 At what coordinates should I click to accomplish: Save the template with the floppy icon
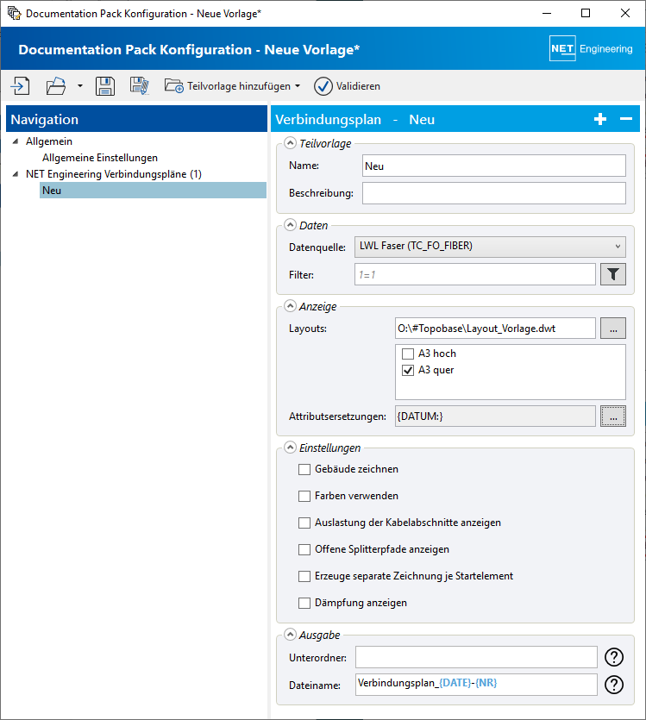pos(105,86)
